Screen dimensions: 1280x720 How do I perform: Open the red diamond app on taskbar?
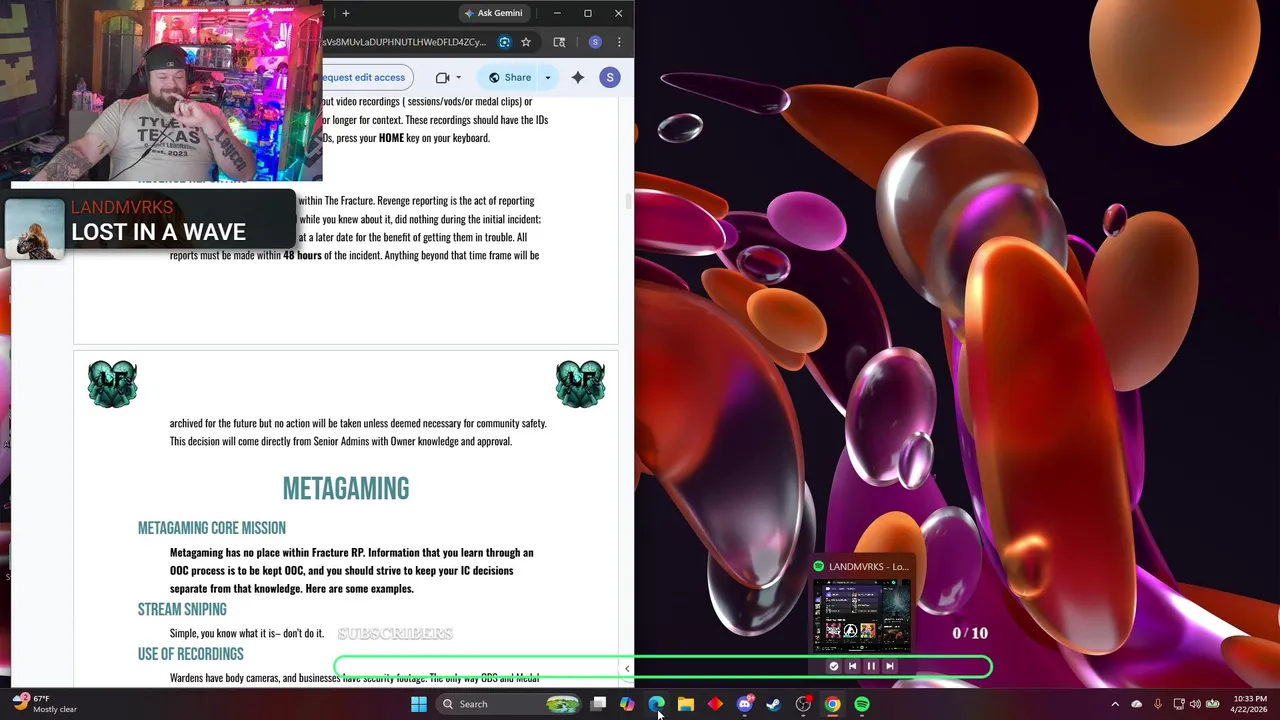[715, 704]
